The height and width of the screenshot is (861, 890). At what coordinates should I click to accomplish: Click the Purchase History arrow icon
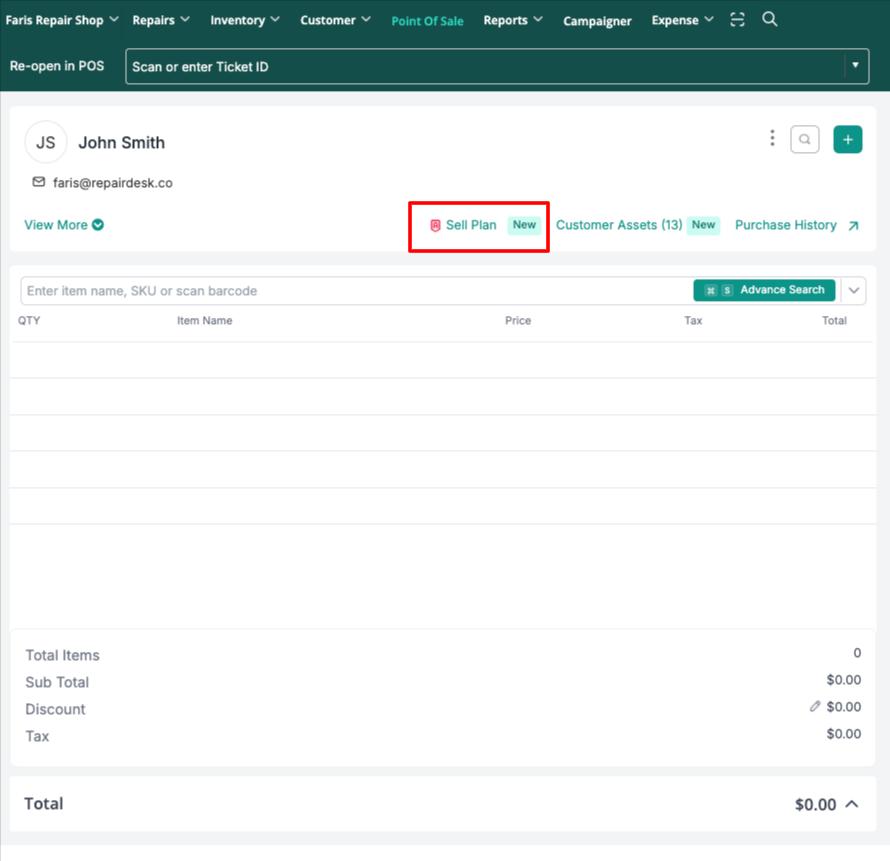853,226
